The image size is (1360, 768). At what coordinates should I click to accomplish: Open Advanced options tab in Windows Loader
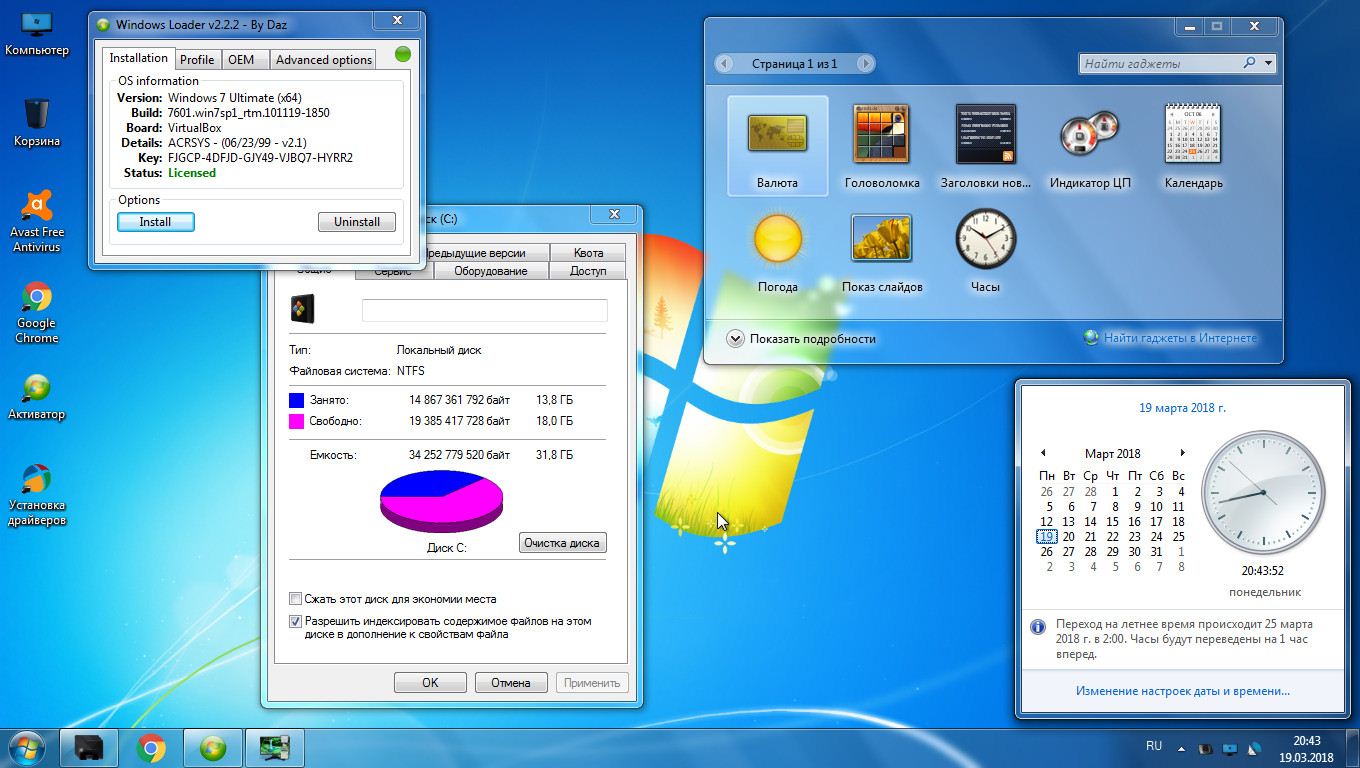point(324,60)
